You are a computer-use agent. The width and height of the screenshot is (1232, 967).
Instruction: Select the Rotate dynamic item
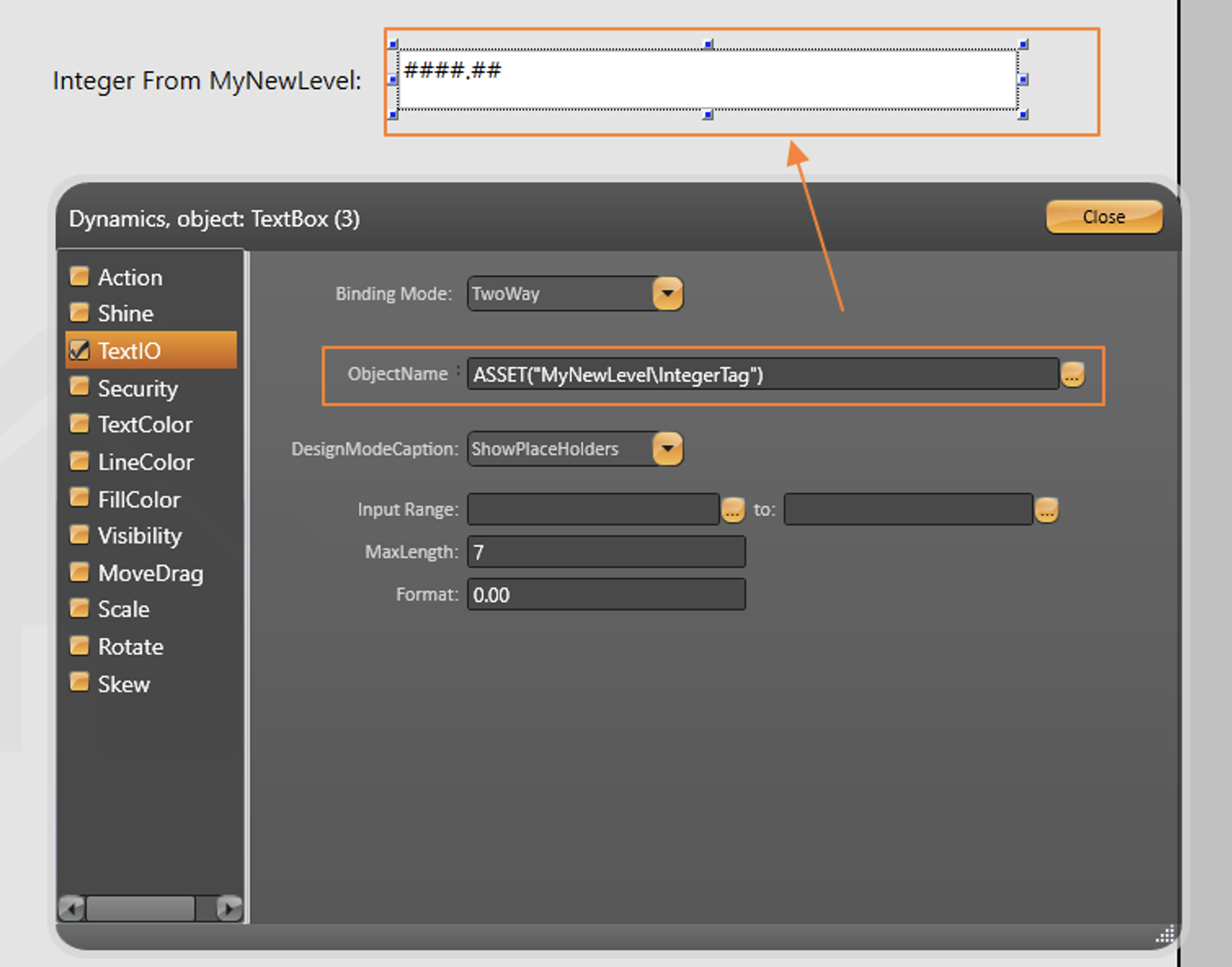(131, 646)
